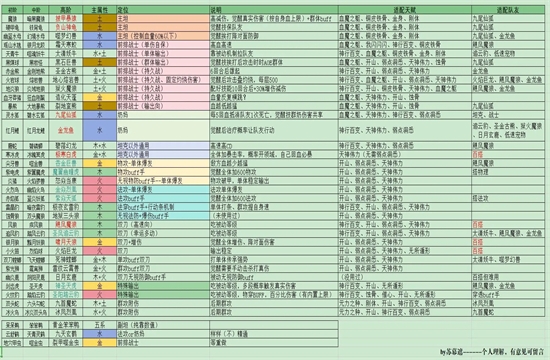Viewport: 550px width, 360px height.
Task: Select the 前排战士（群体输出）cell
Action: tap(163, 62)
